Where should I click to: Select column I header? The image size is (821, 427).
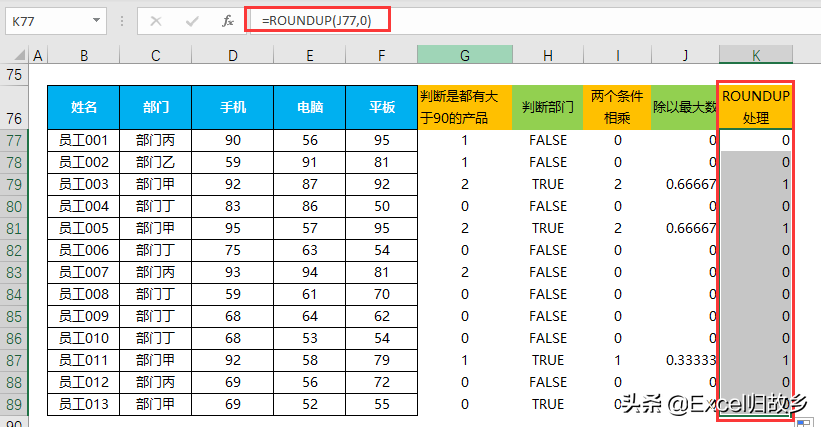(617, 55)
